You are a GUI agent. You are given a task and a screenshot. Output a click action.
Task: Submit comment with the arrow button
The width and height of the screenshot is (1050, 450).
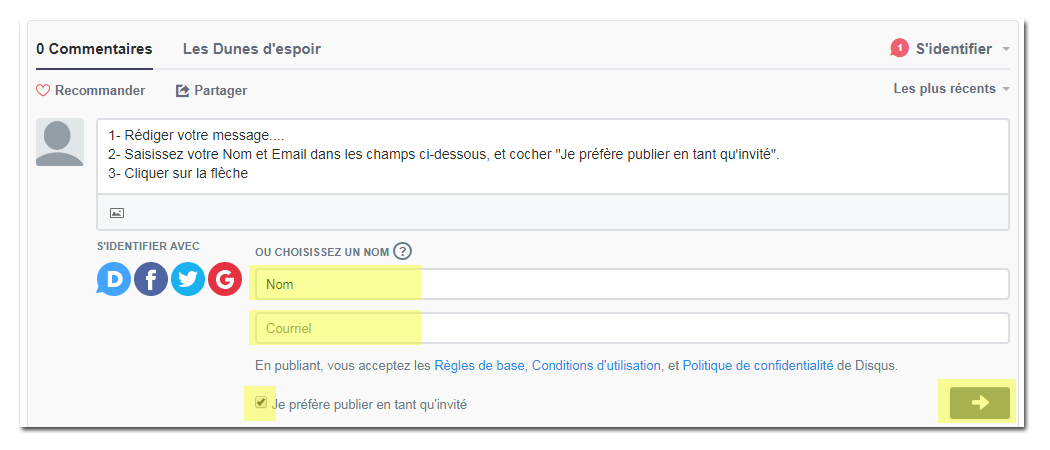[980, 402]
